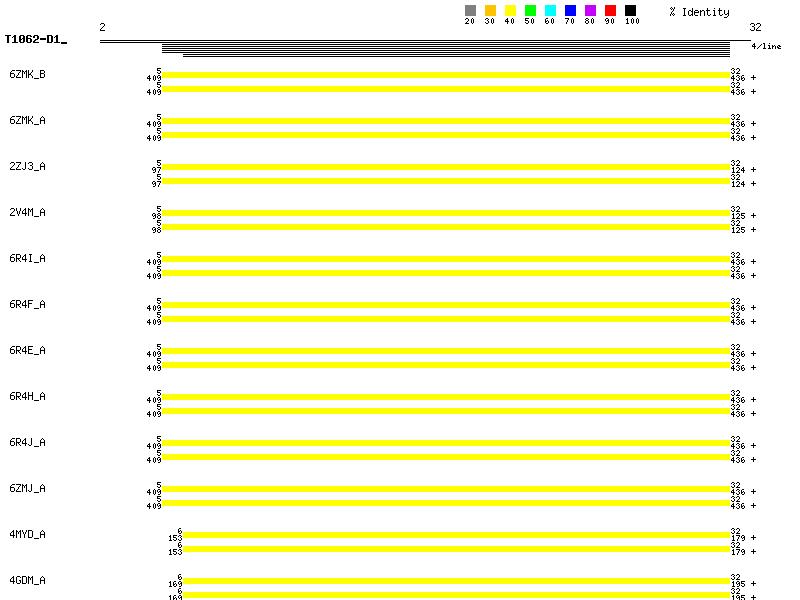
Task: Click the yellow 40% identity legend swatch
Action: click(510, 11)
